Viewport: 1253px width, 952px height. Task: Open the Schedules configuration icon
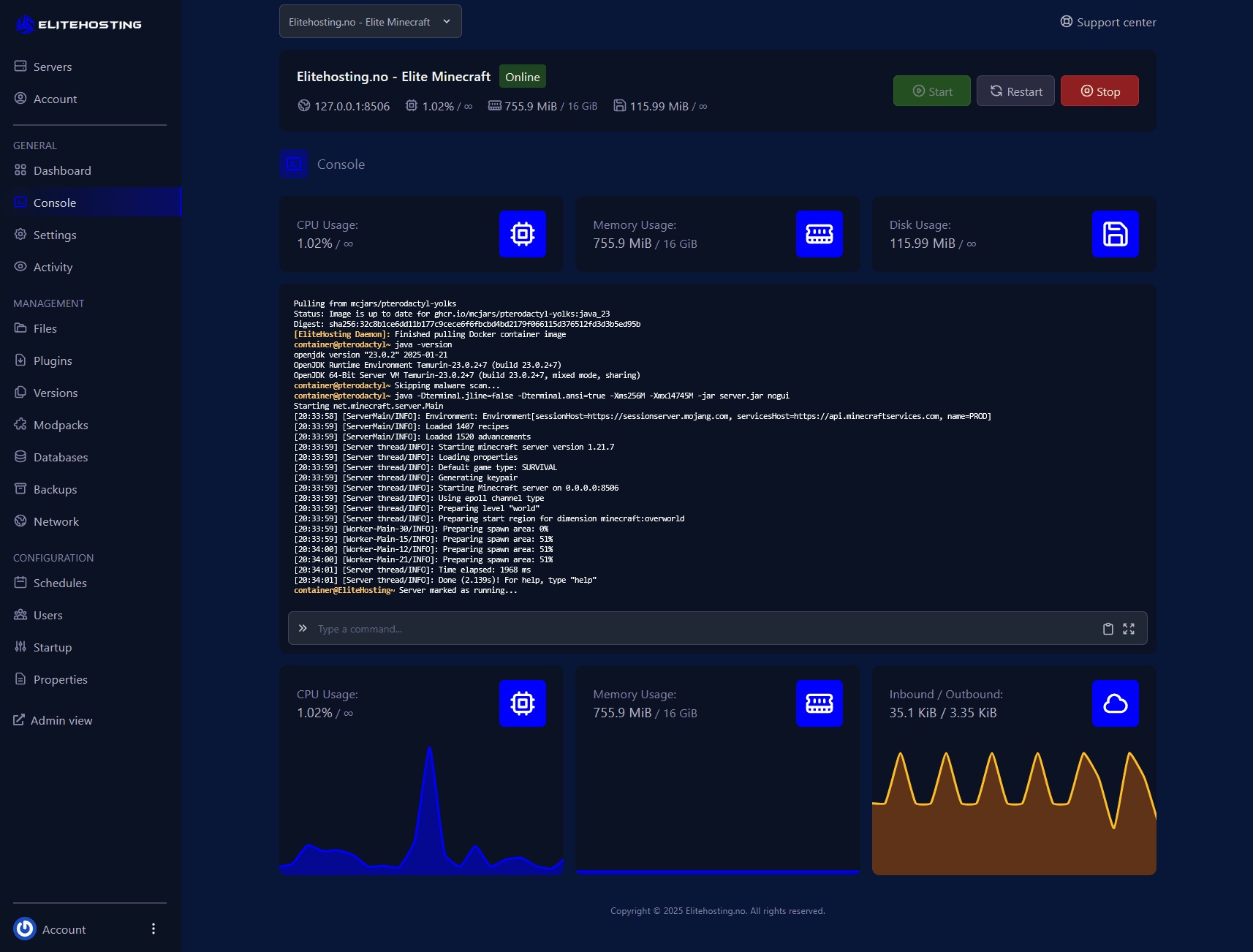click(x=21, y=583)
